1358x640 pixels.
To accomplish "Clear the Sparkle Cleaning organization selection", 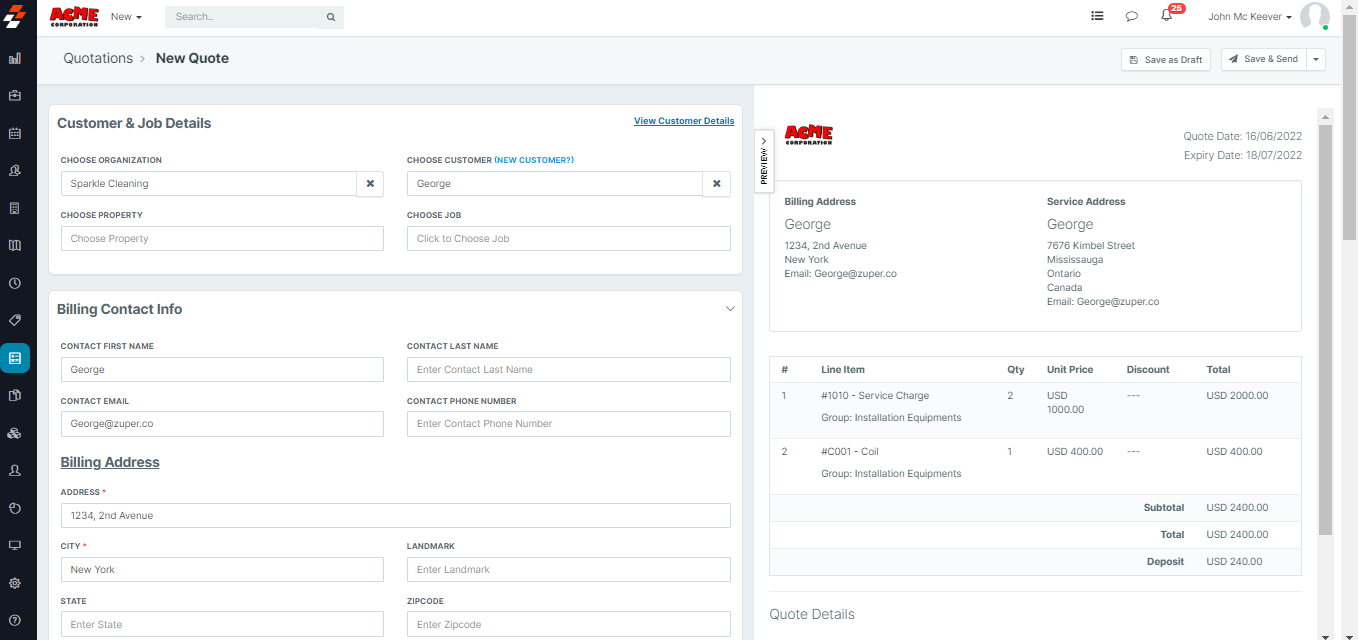I will pyautogui.click(x=370, y=184).
